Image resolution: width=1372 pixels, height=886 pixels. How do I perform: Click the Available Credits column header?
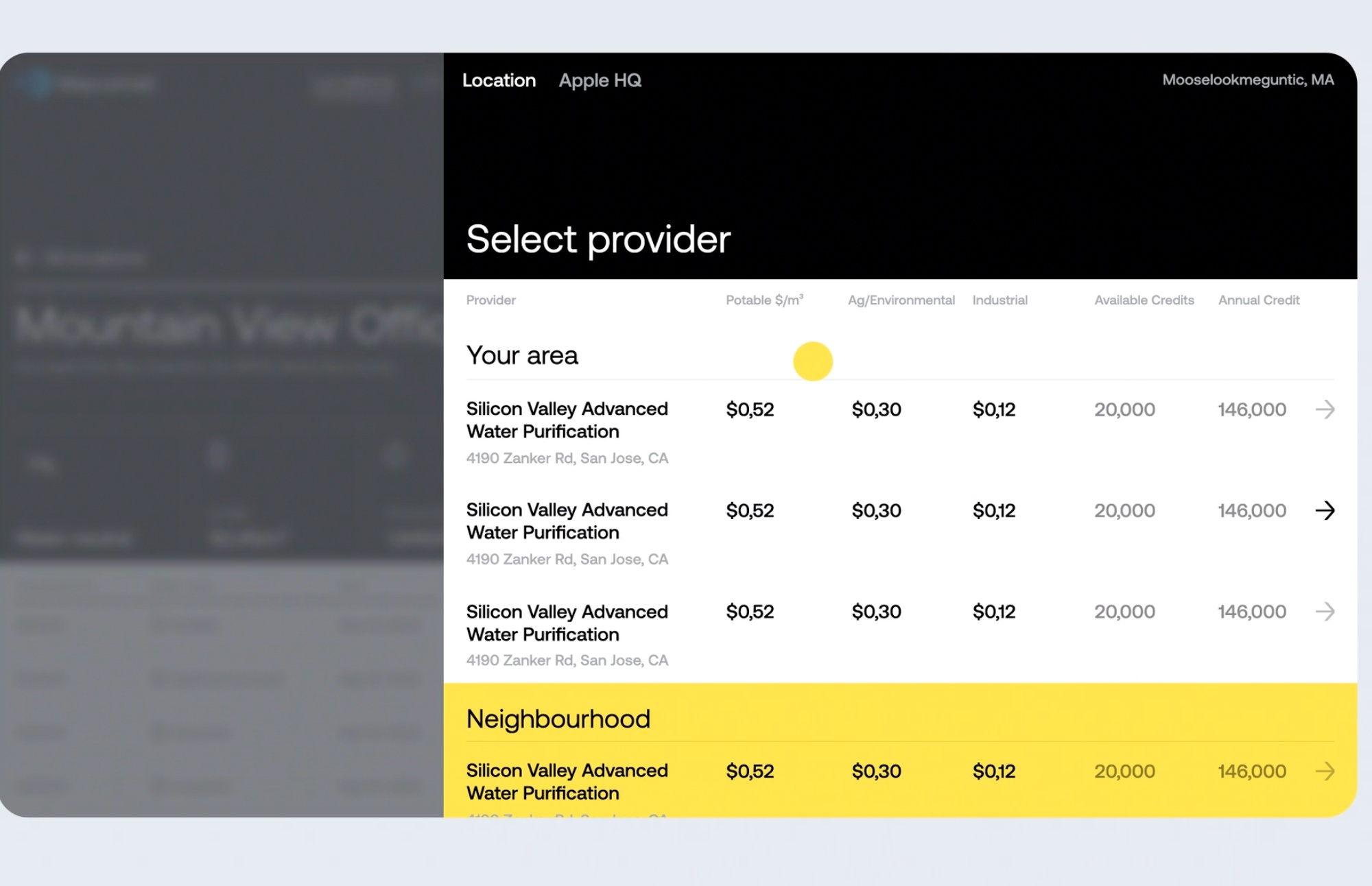(x=1144, y=300)
